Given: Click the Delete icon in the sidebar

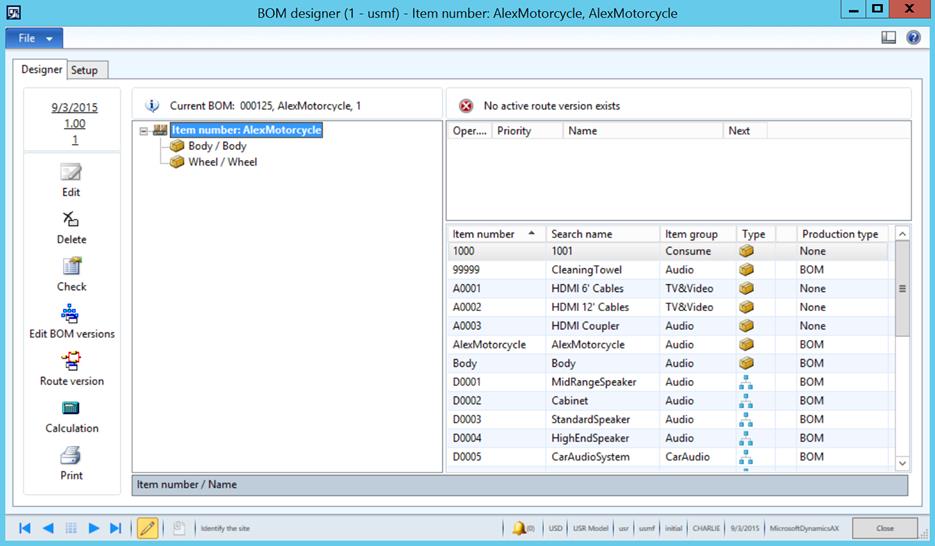Looking at the screenshot, I should tap(70, 219).
